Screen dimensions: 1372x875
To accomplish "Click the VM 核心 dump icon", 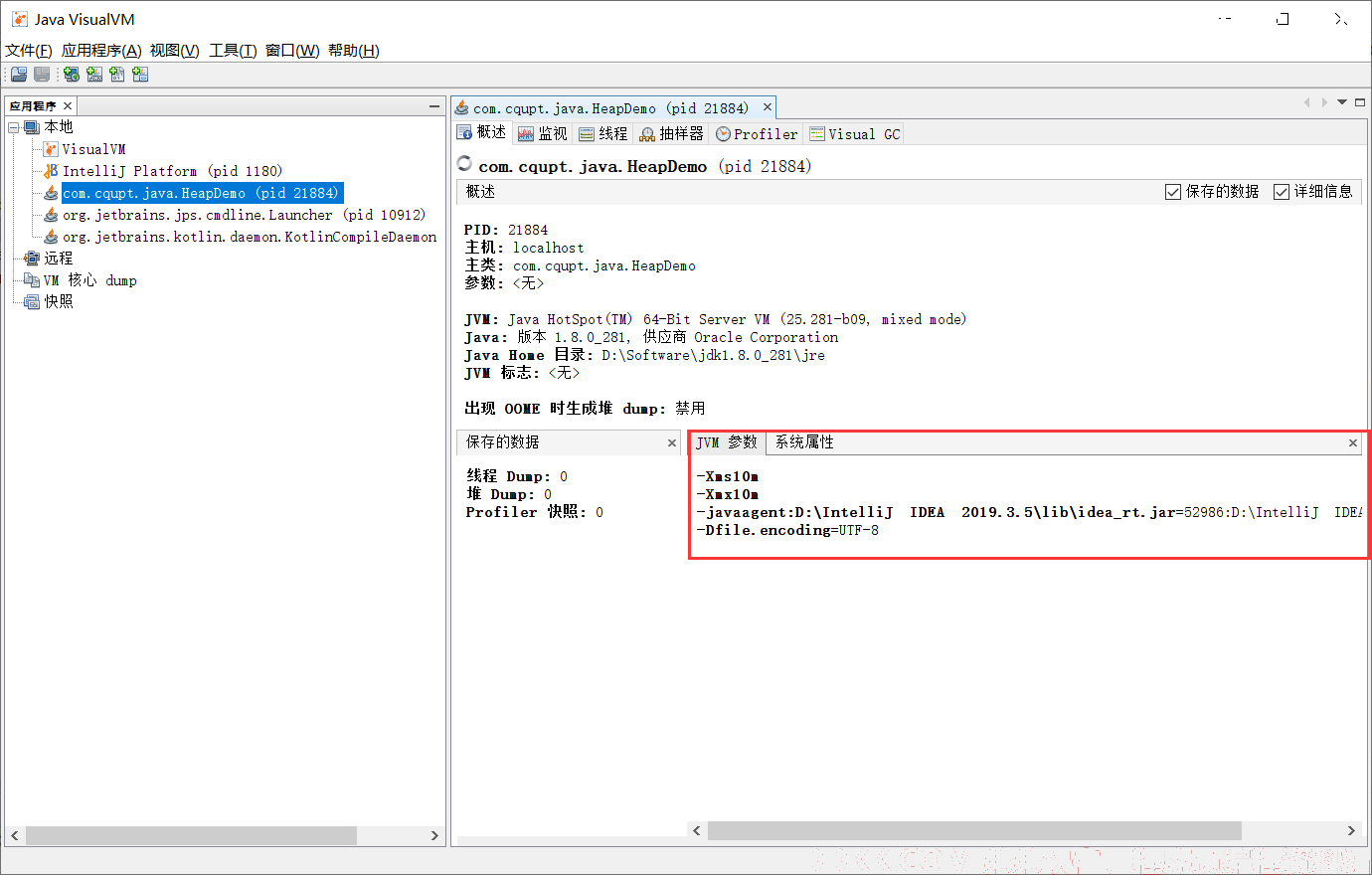I will point(32,280).
